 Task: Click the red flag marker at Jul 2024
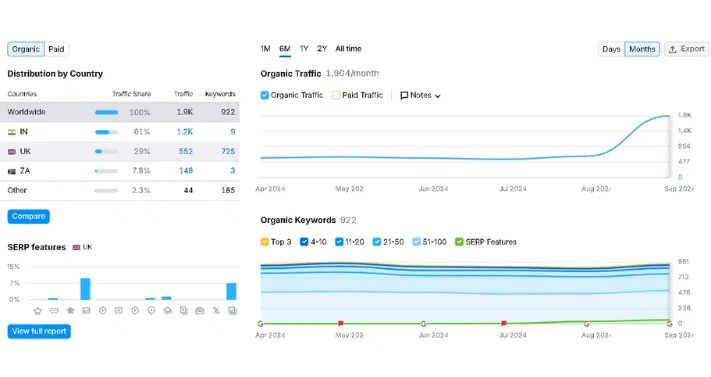(504, 323)
